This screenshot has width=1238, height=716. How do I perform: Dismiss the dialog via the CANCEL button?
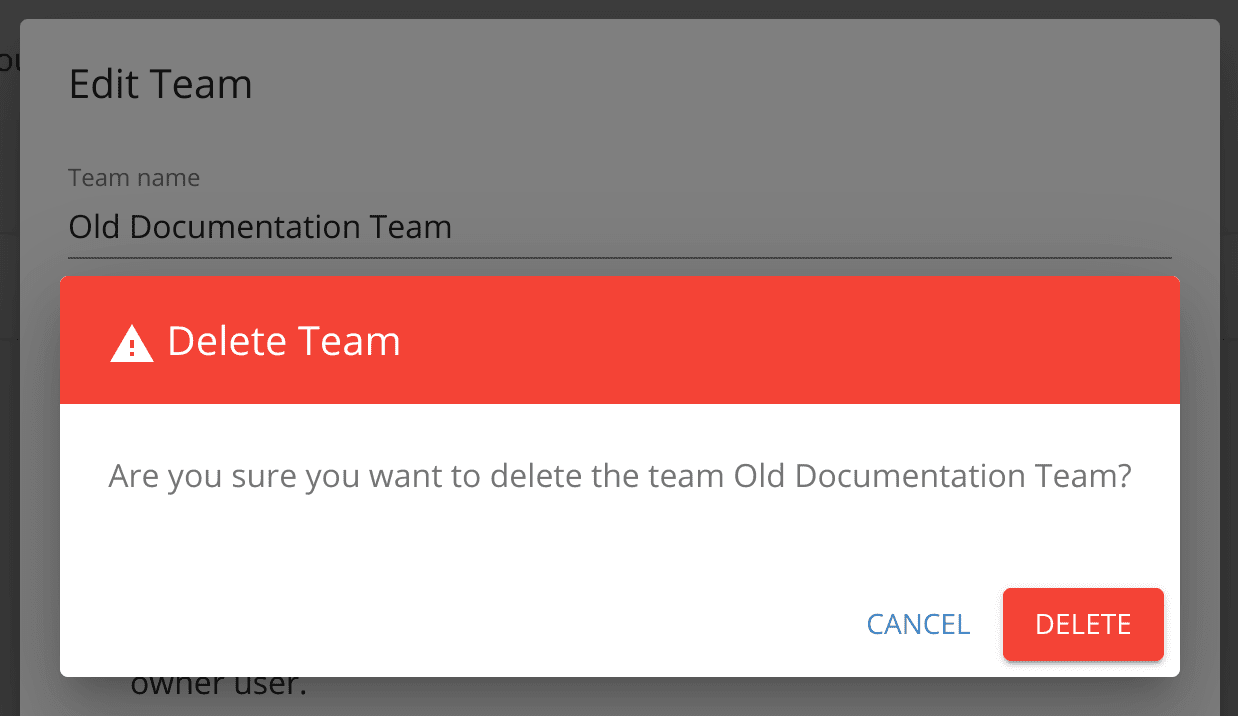918,624
